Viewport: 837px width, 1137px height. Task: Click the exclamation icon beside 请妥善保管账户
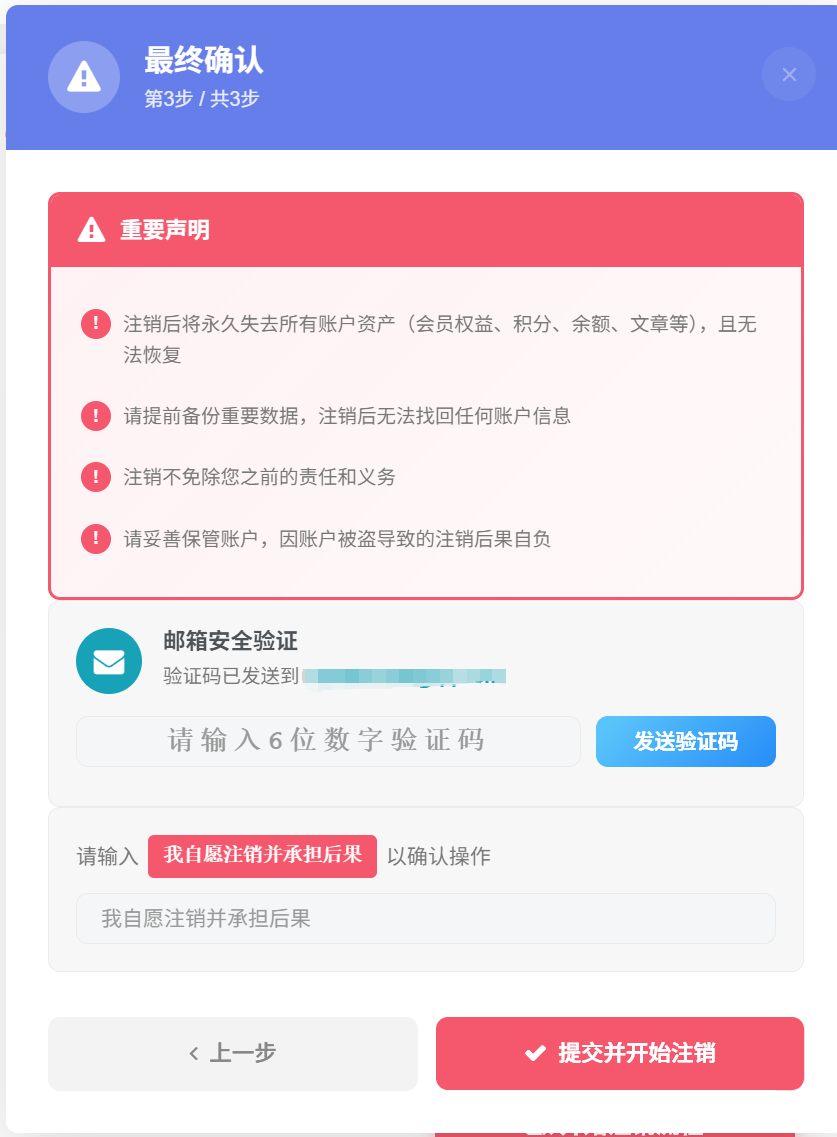coord(96,540)
